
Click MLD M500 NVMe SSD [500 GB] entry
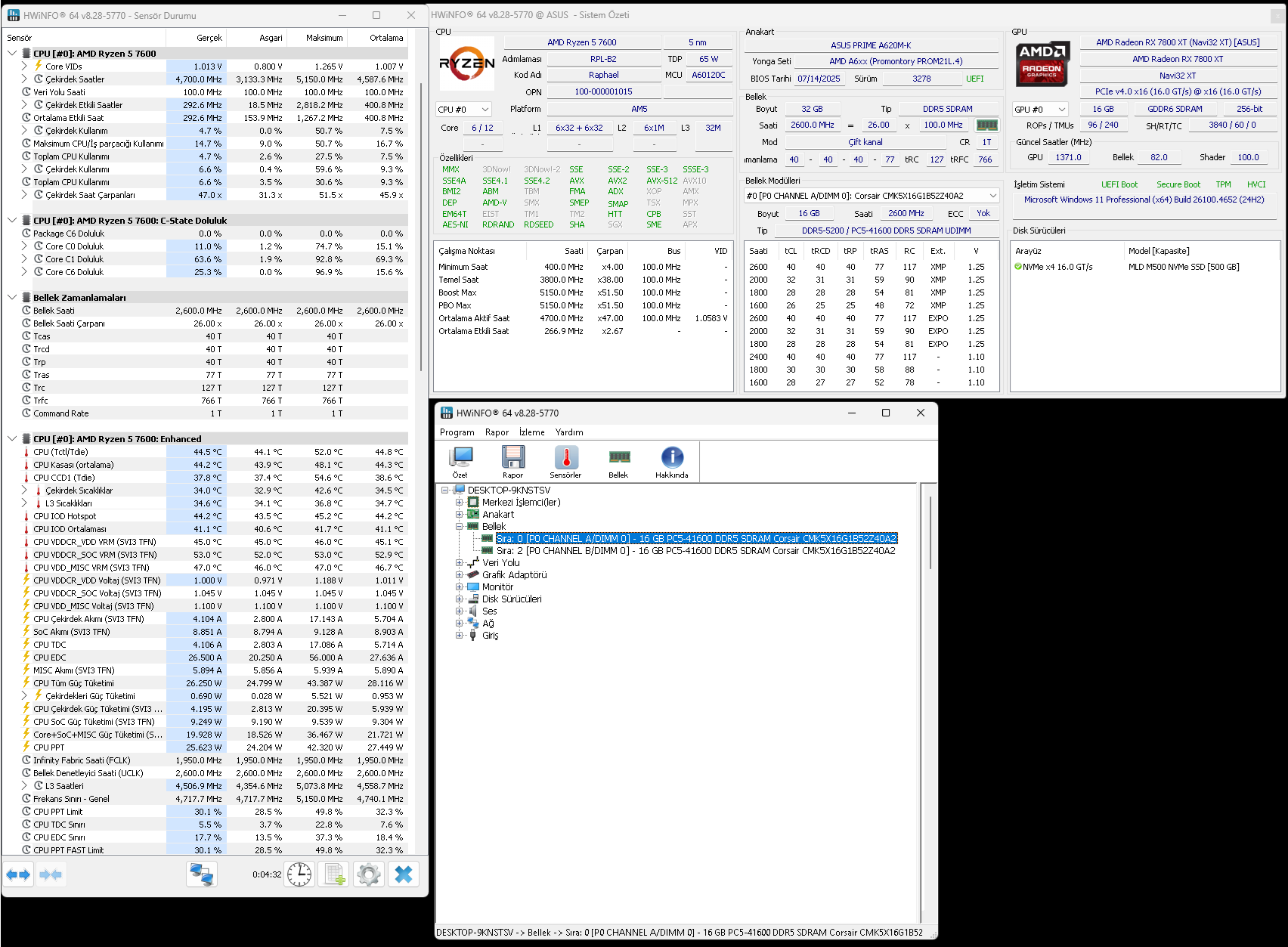pos(1184,267)
